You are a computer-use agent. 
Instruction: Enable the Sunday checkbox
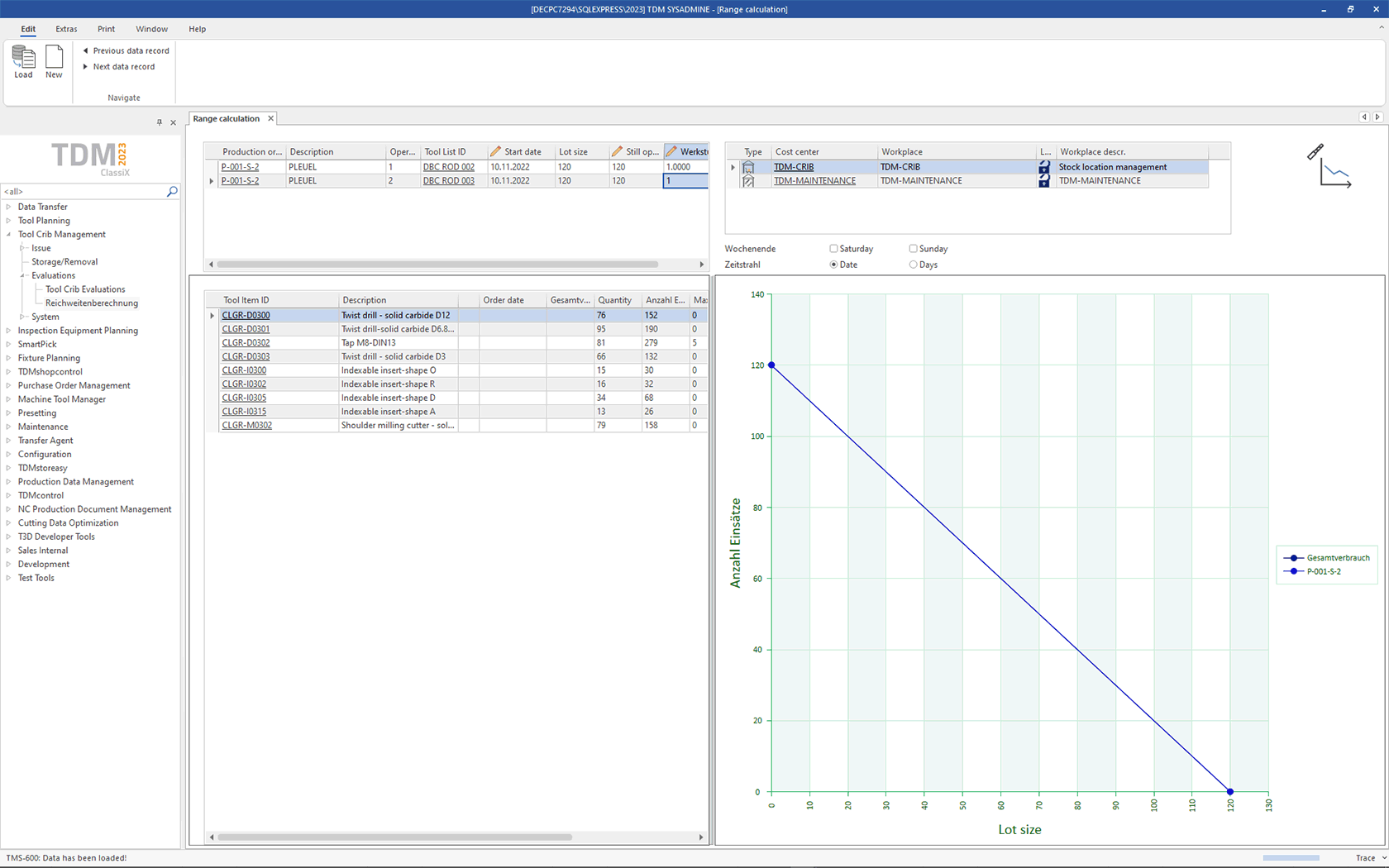click(x=913, y=248)
